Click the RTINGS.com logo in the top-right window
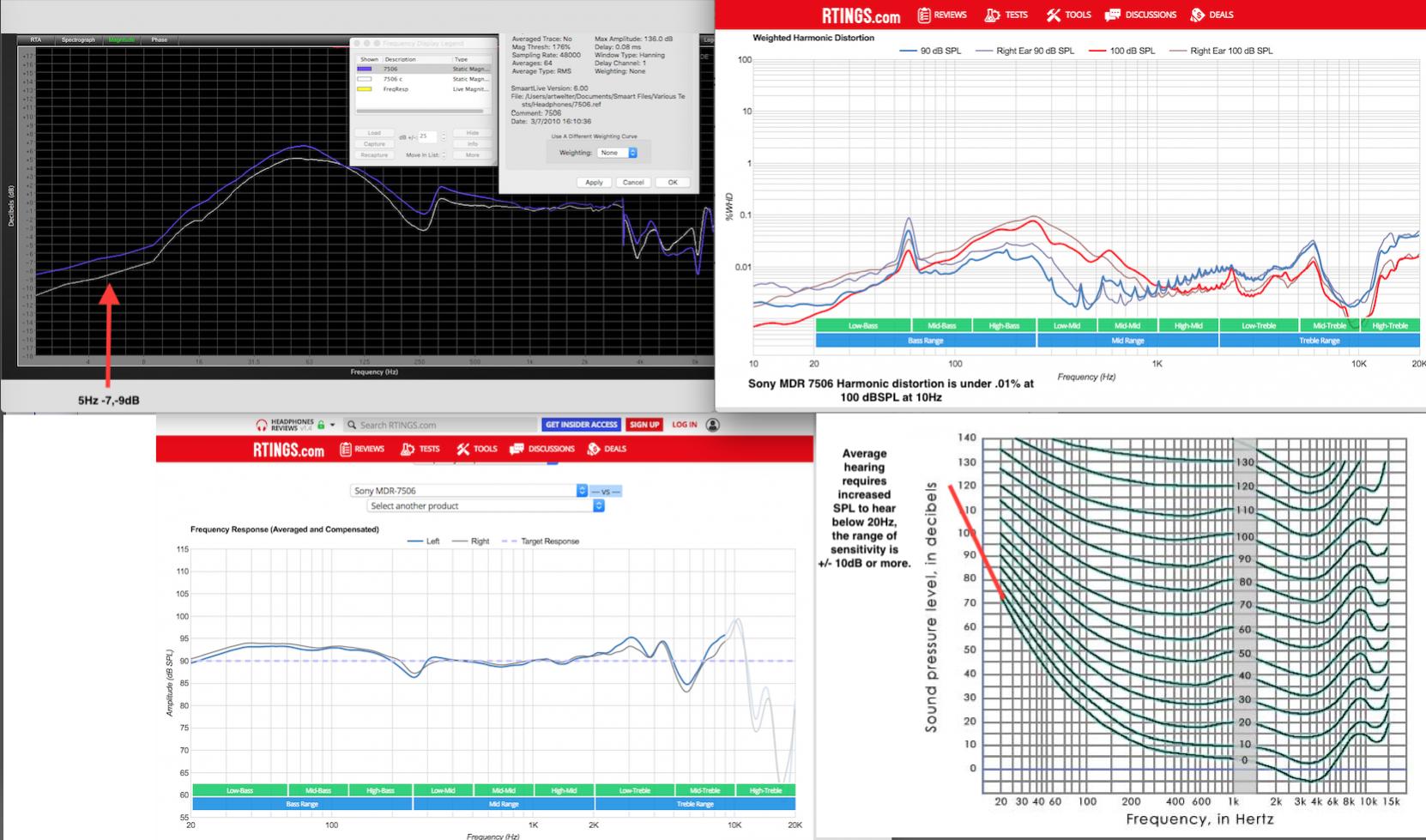 point(861,15)
